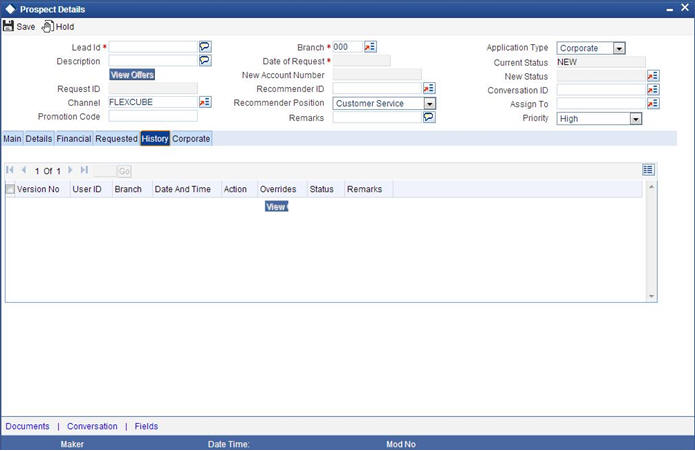Open the Documents link
Image resolution: width=695 pixels, height=451 pixels.
[x=27, y=426]
